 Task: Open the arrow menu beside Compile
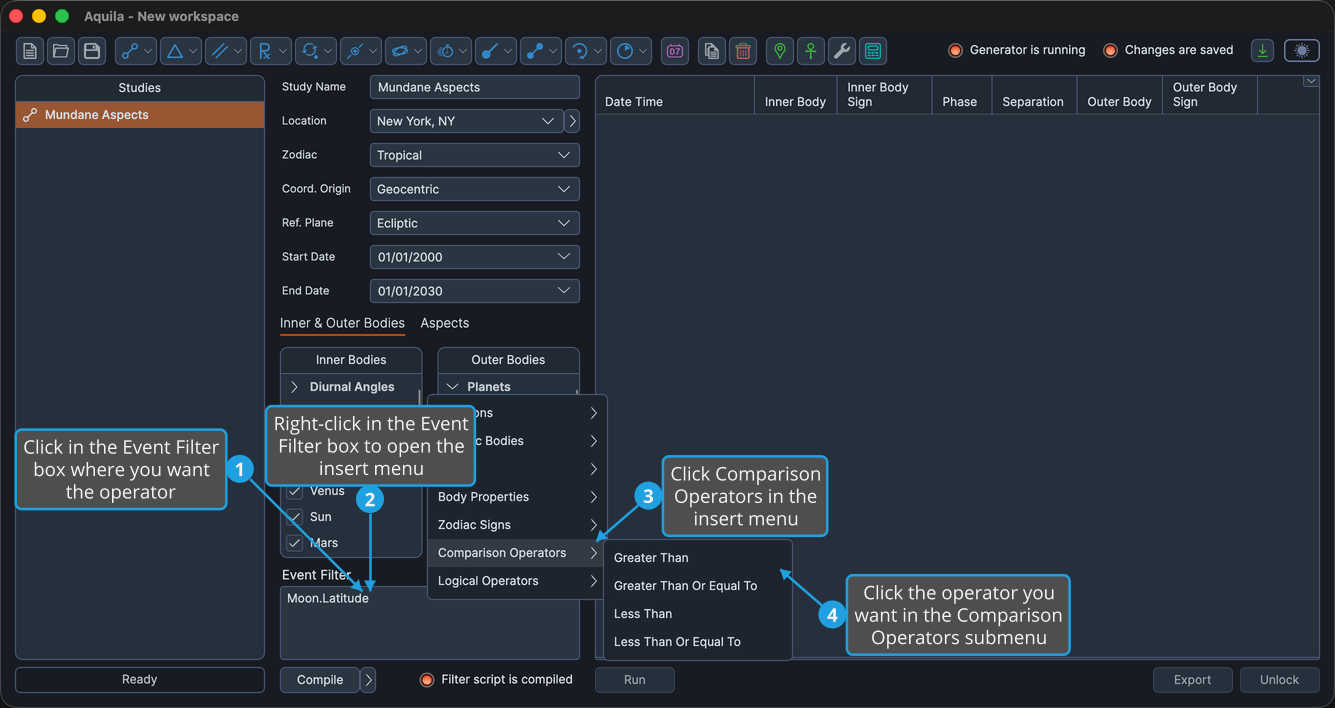pos(368,680)
